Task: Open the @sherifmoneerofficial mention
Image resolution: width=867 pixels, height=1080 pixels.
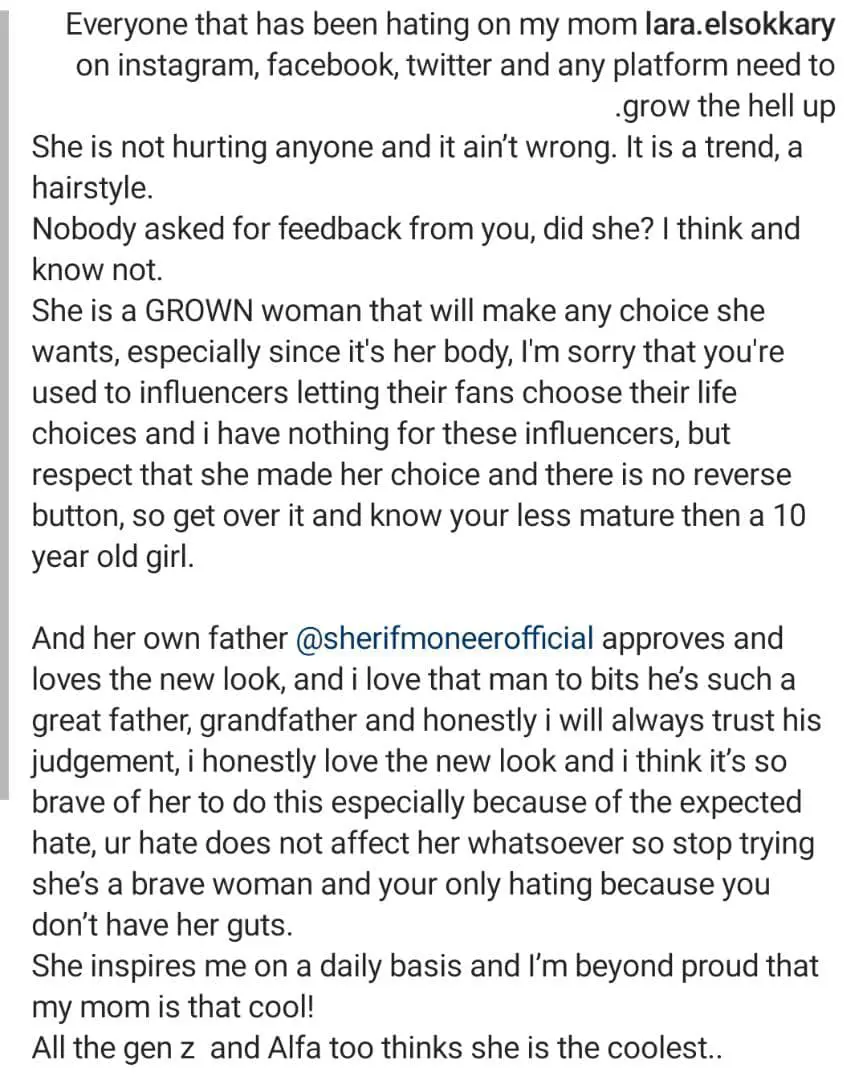Action: click(x=443, y=638)
